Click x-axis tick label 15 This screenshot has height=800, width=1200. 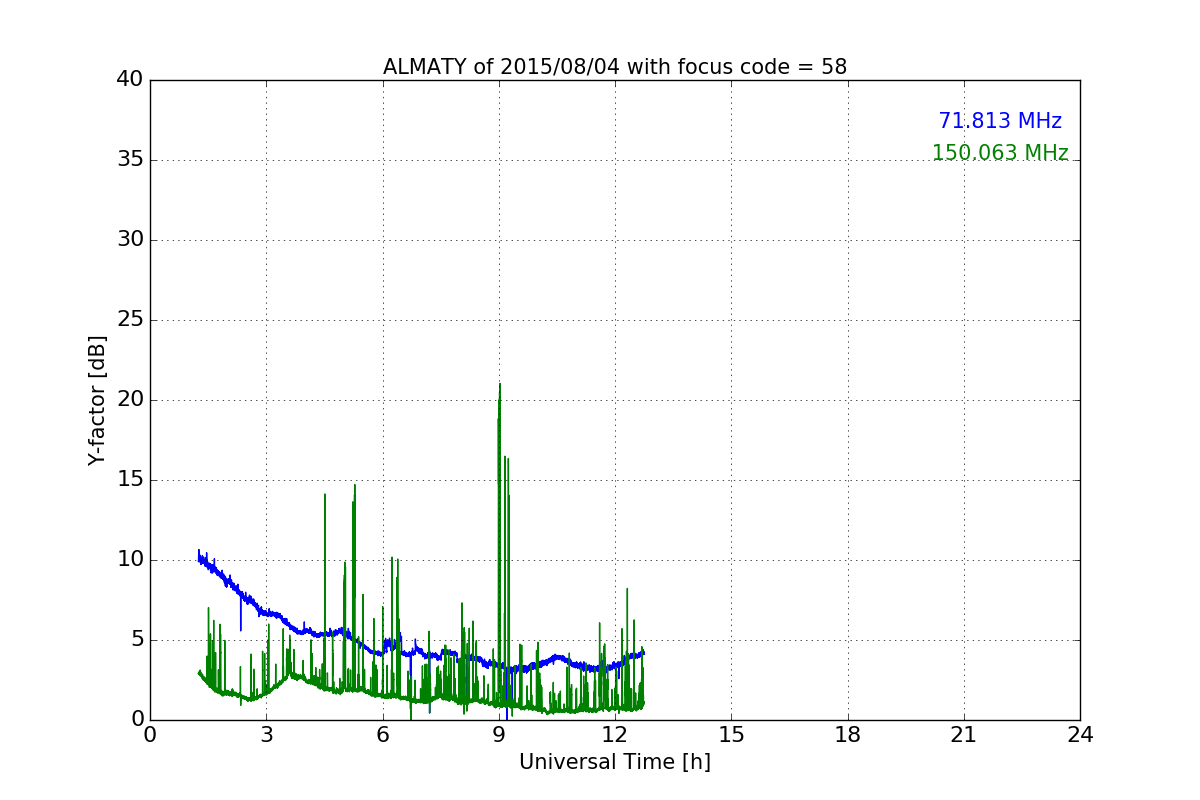click(731, 735)
